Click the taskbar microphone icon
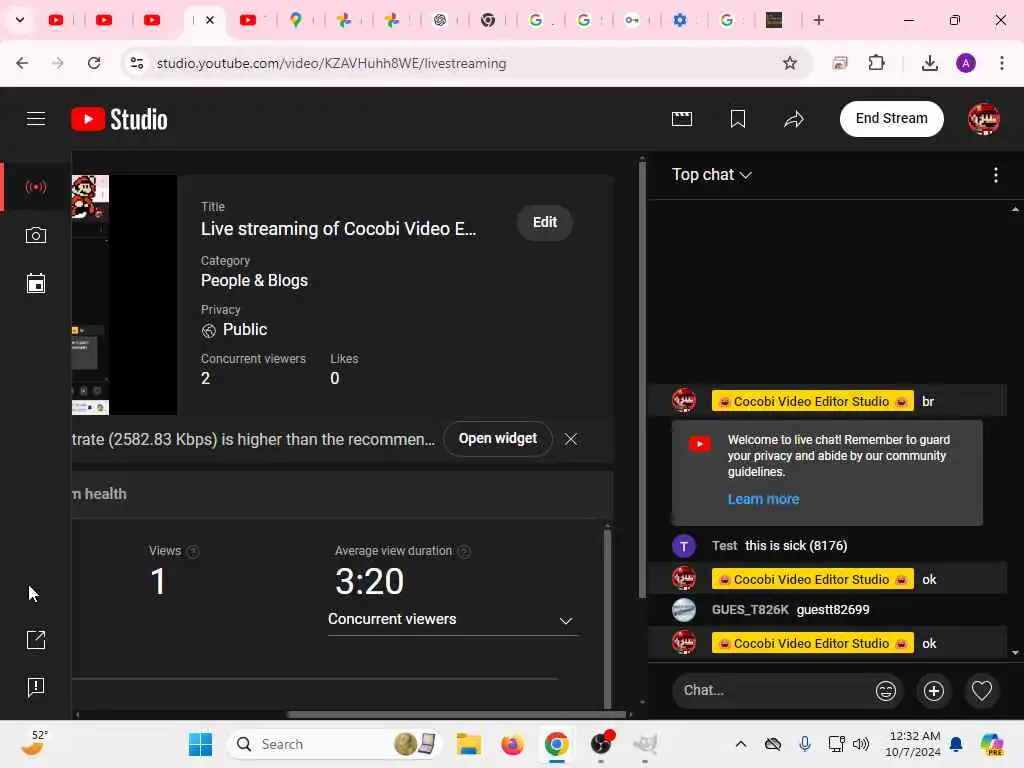The height and width of the screenshot is (768, 1024). click(805, 744)
